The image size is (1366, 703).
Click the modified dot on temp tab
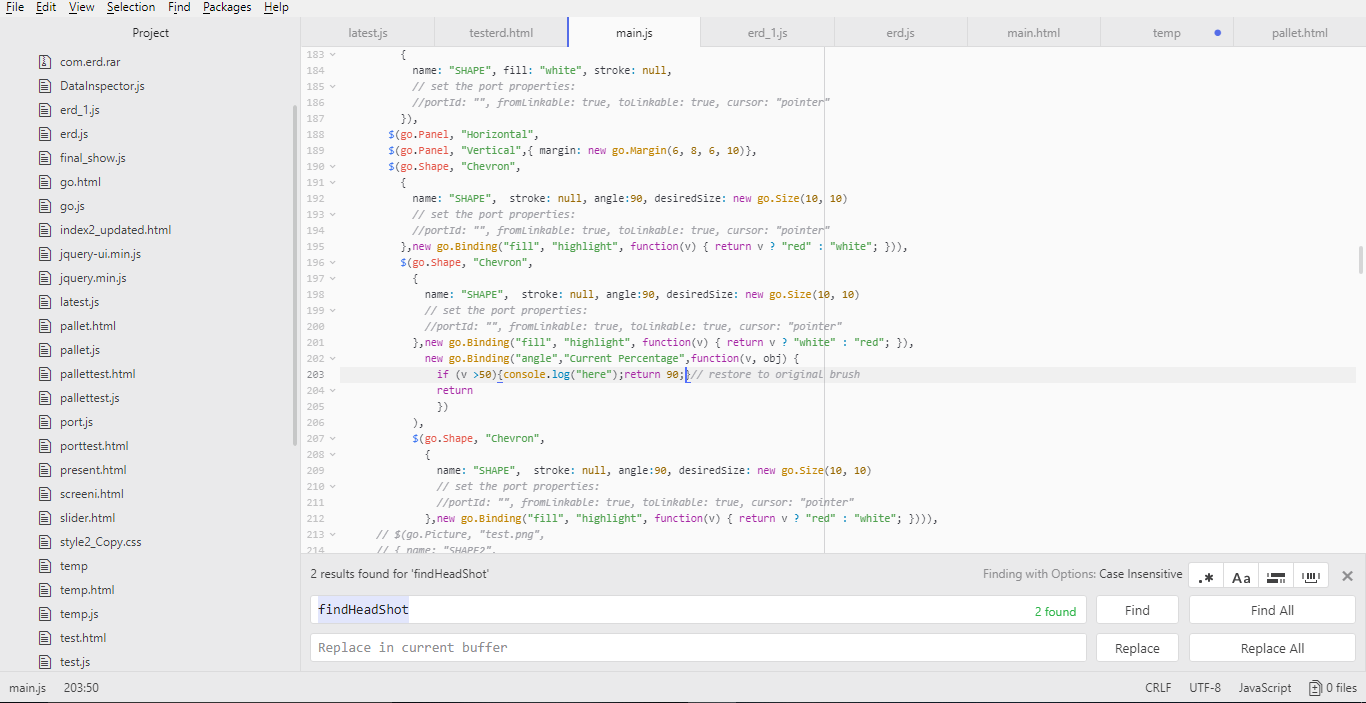click(1217, 33)
